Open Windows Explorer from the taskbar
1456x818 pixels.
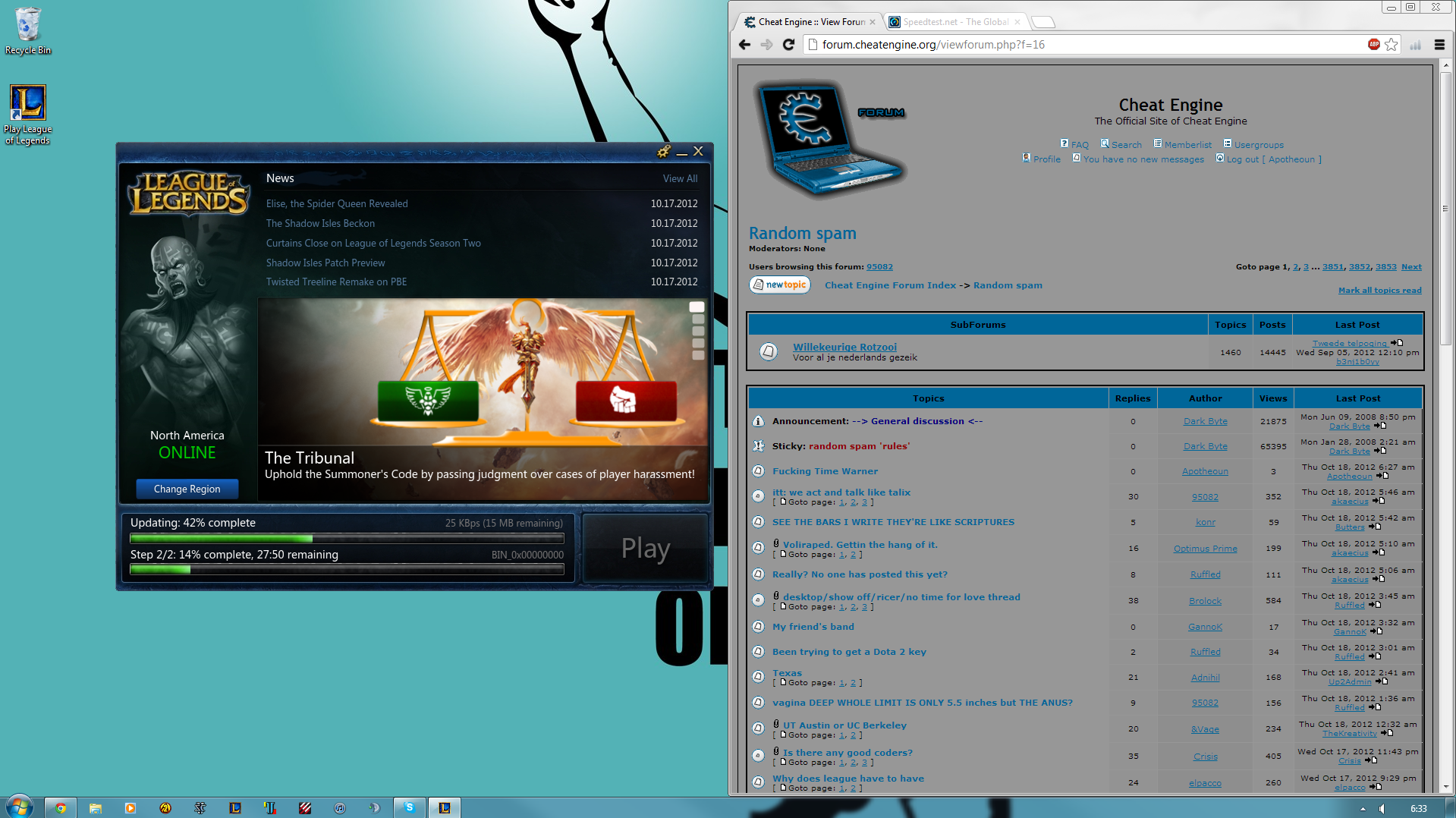point(96,808)
